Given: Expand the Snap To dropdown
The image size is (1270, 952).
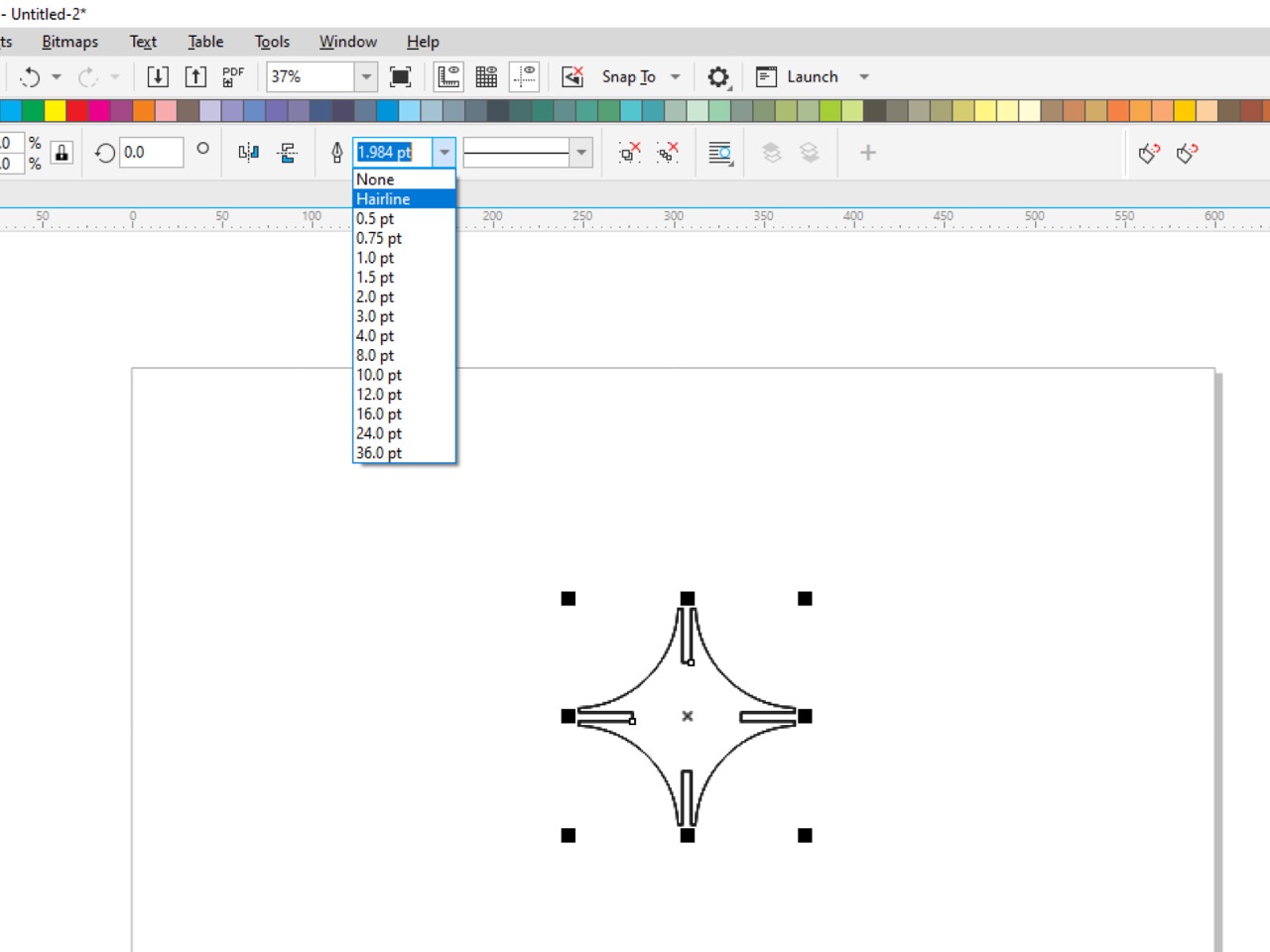Looking at the screenshot, I should pos(676,77).
